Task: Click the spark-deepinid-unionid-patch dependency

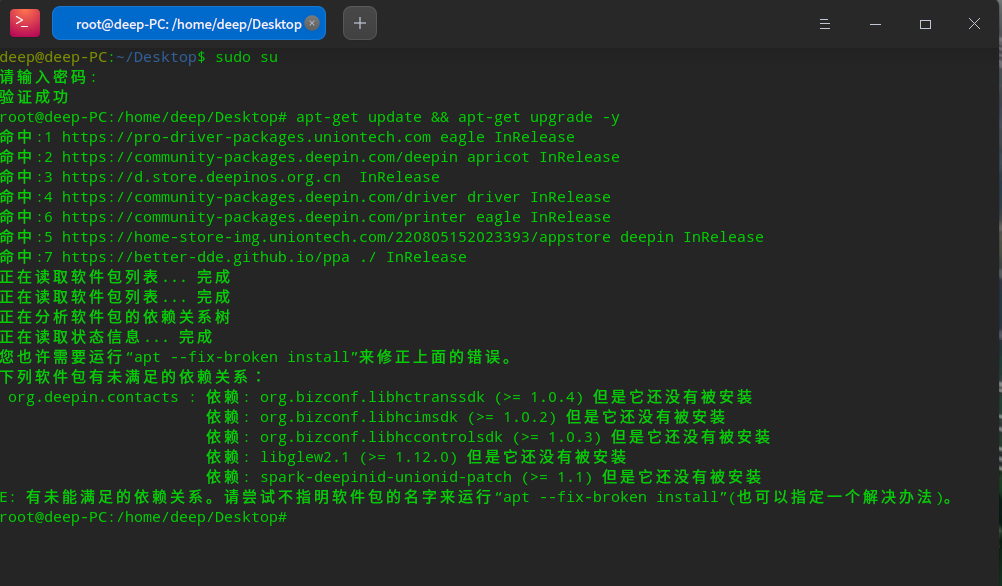Action: click(386, 477)
